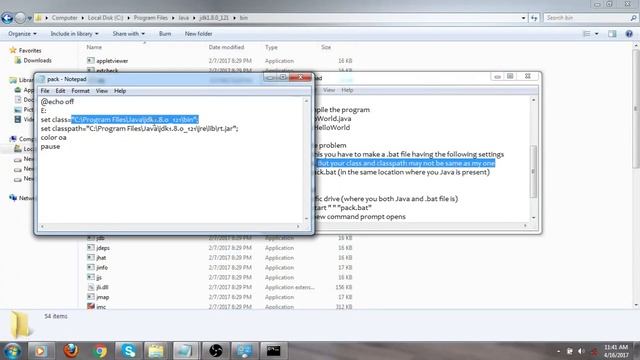
Task: Sort by Date modified column header
Action: point(226,47)
